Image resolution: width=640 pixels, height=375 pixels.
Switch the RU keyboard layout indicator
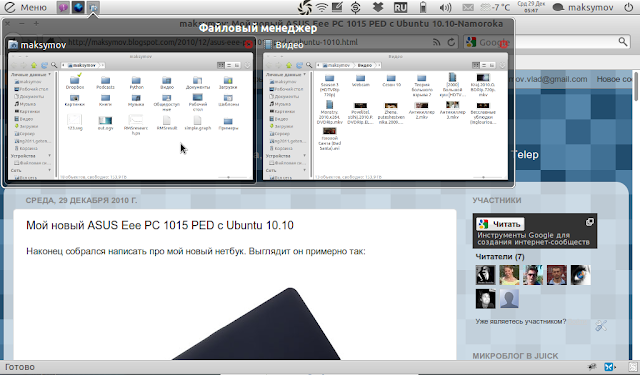tap(400, 7)
